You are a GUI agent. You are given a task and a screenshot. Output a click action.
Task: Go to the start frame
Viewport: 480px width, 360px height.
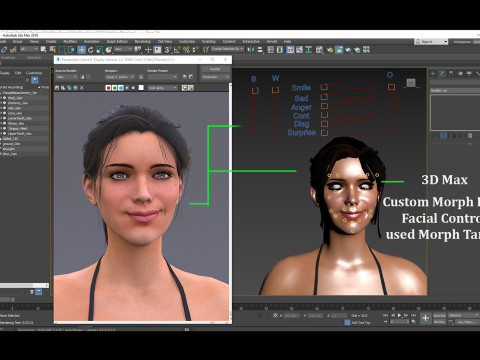point(386,315)
